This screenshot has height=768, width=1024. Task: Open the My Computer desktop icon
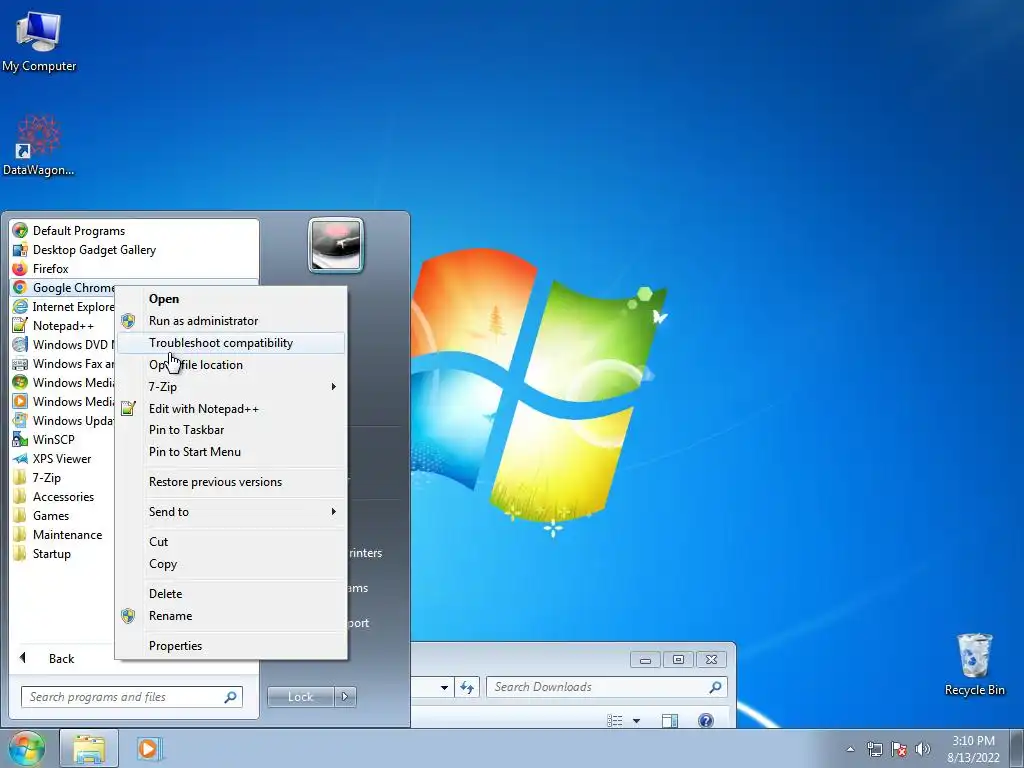(39, 42)
